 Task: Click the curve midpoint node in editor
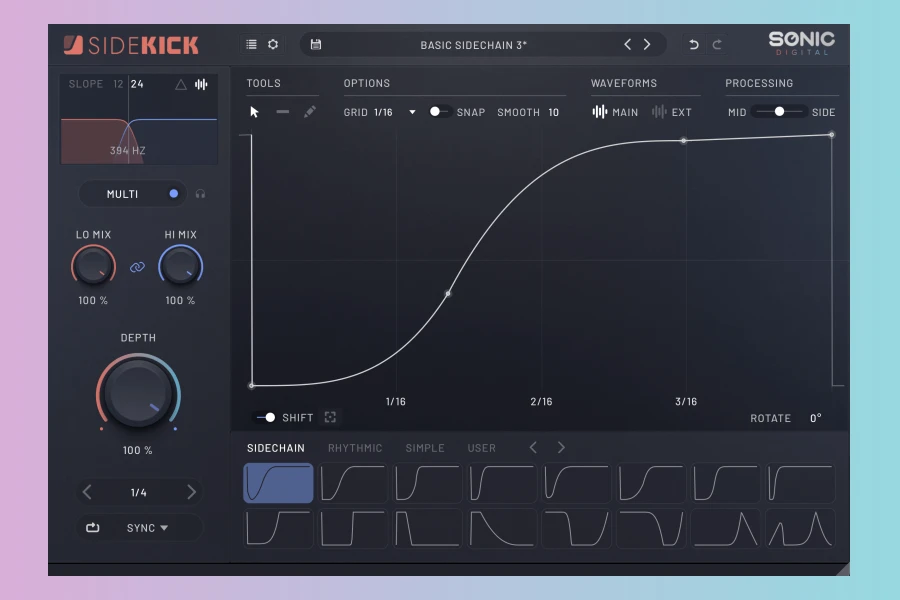click(448, 294)
